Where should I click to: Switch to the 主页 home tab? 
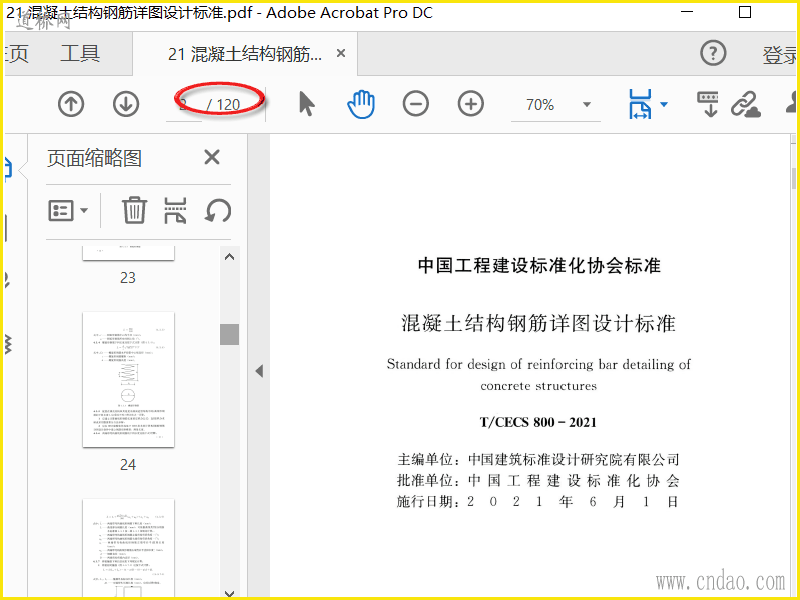pos(15,54)
